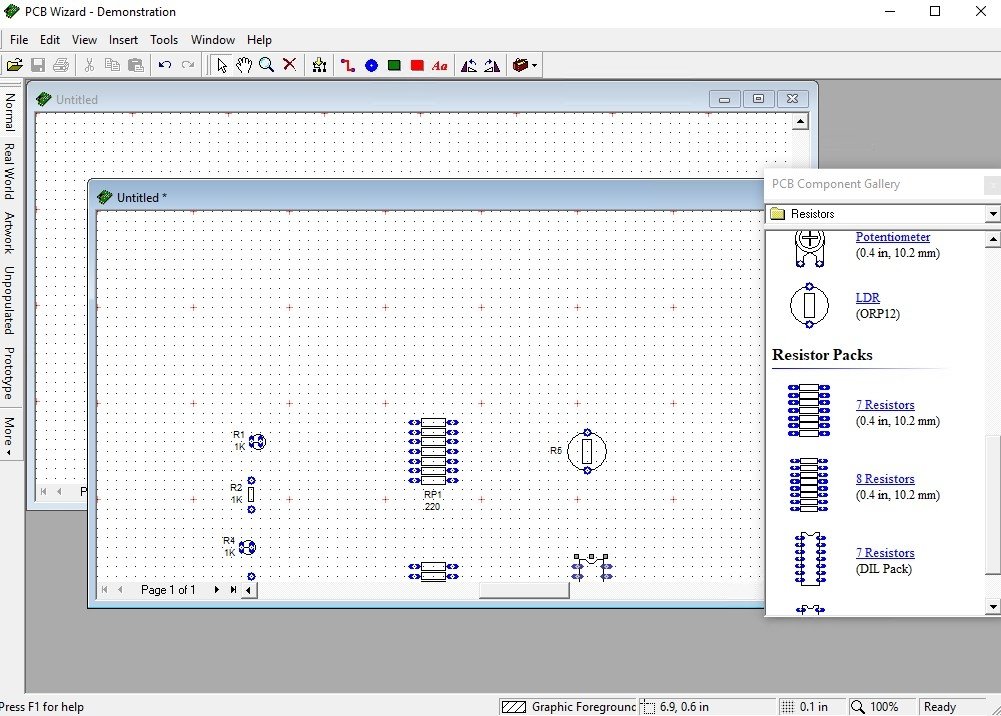Click the 100% zoom status bar field

coord(882,706)
